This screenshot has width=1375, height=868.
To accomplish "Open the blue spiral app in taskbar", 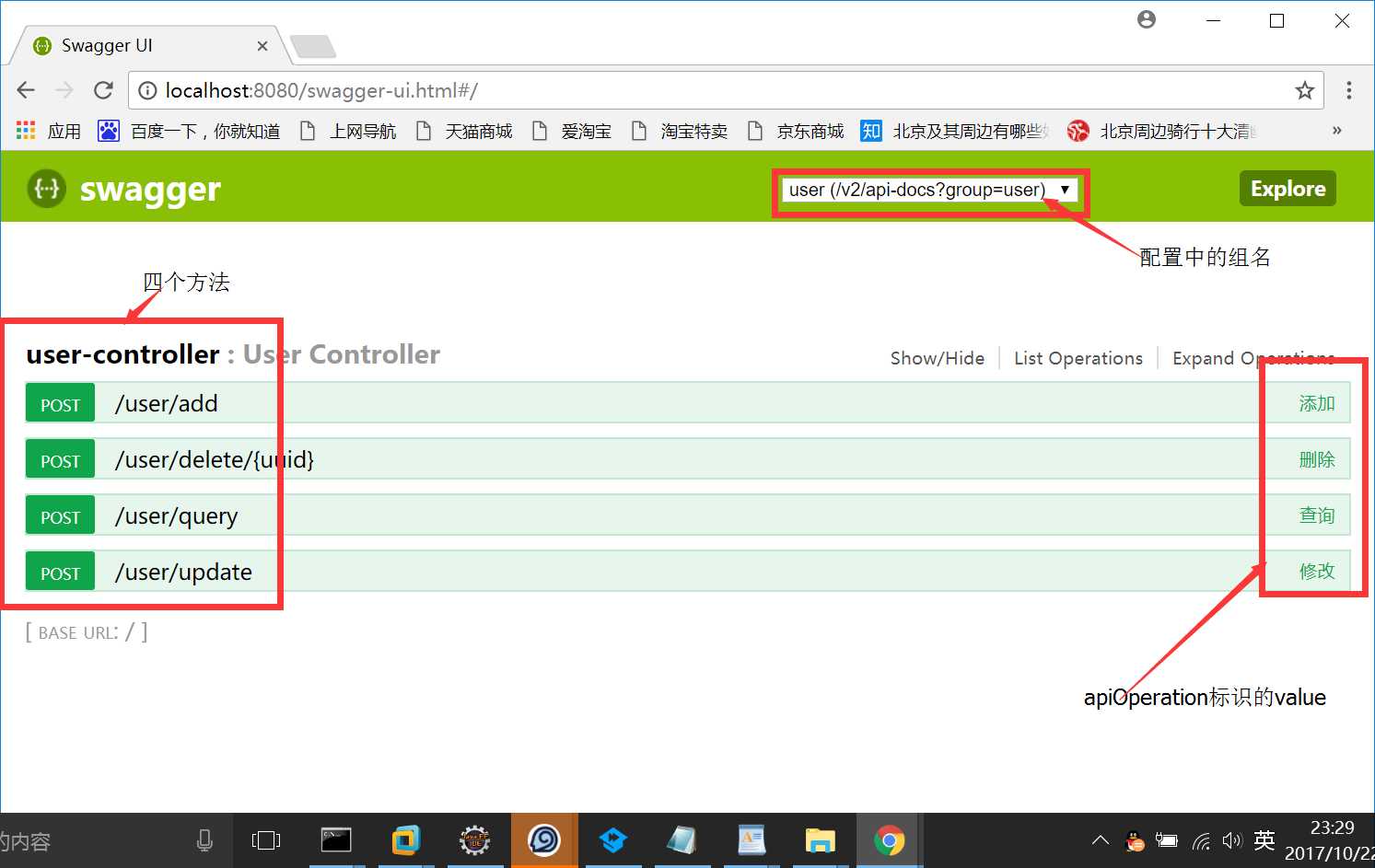I will (x=544, y=840).
